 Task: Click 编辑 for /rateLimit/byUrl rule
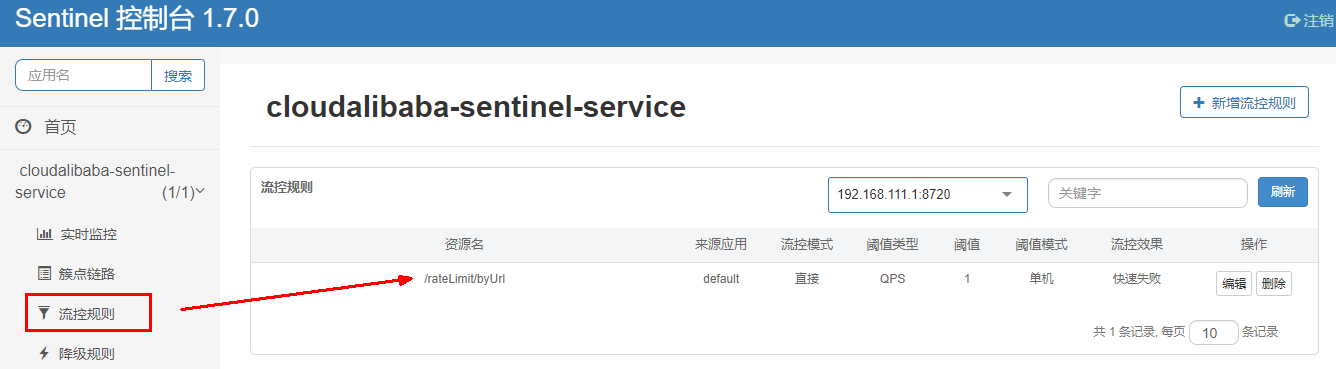[1233, 283]
